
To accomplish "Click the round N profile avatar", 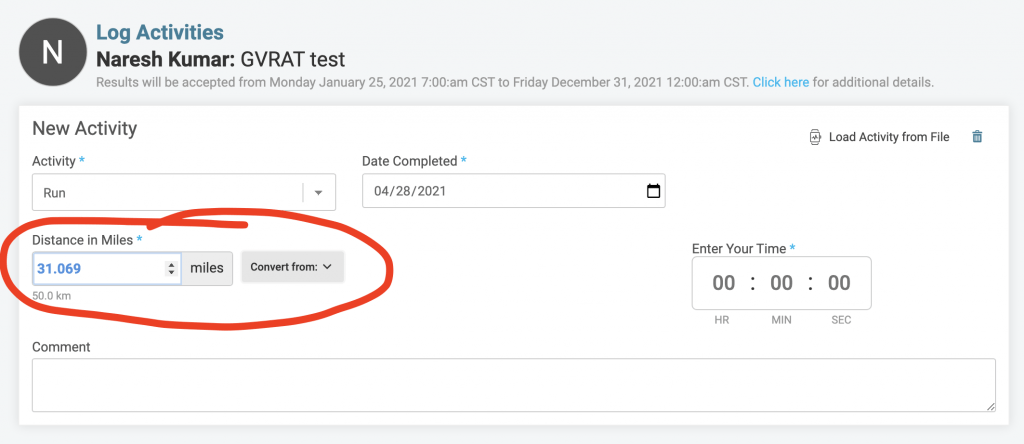I will pos(52,52).
